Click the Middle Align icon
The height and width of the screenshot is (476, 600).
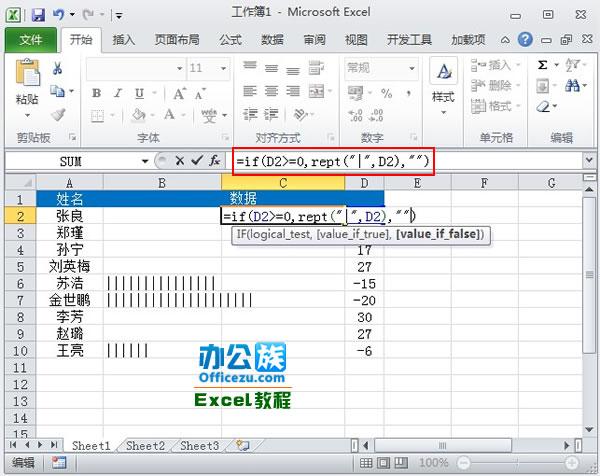[271, 68]
